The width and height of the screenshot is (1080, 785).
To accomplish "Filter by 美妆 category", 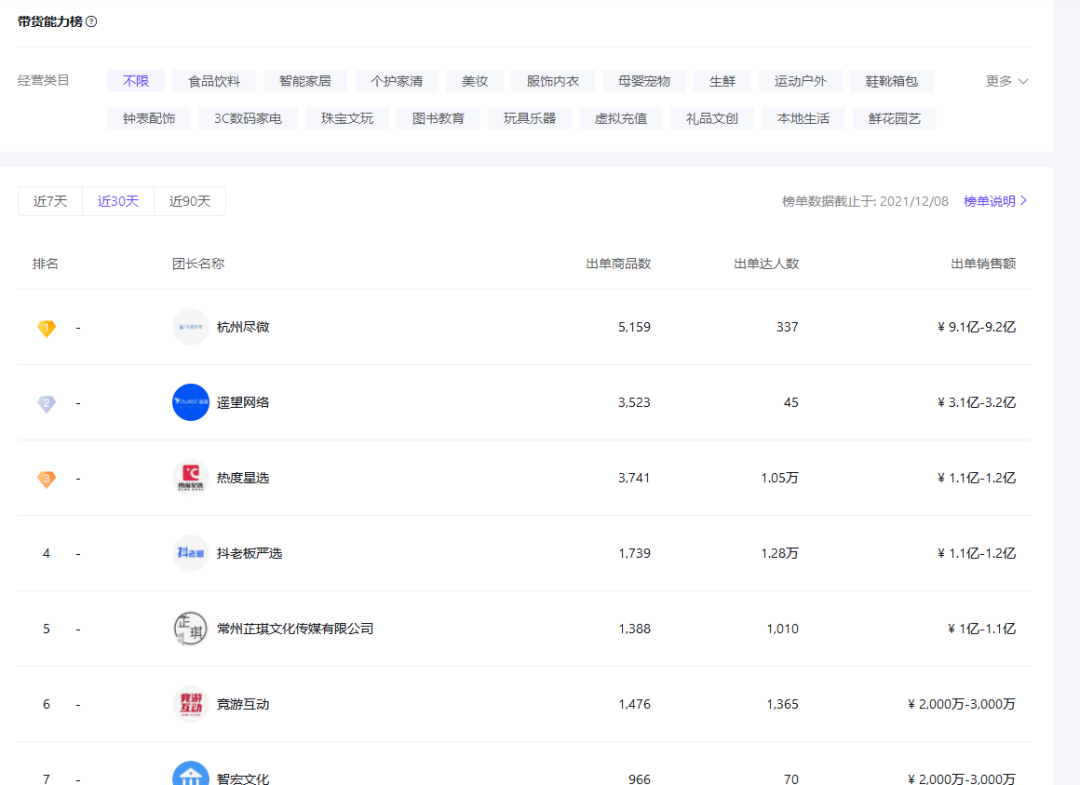I will click(475, 81).
